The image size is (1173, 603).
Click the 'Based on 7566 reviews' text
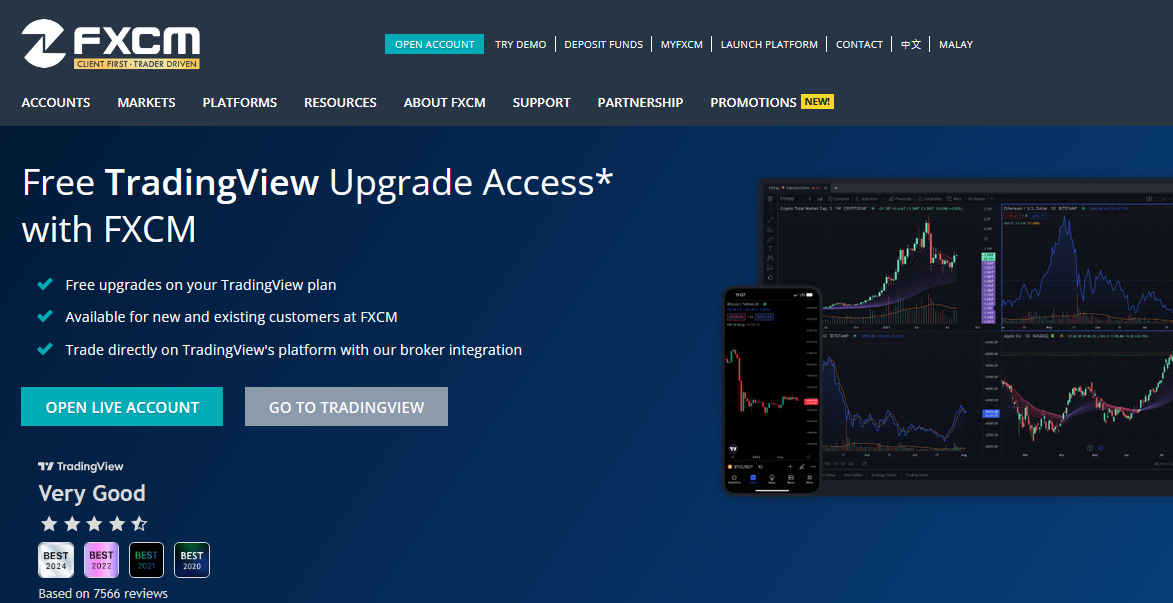point(103,593)
